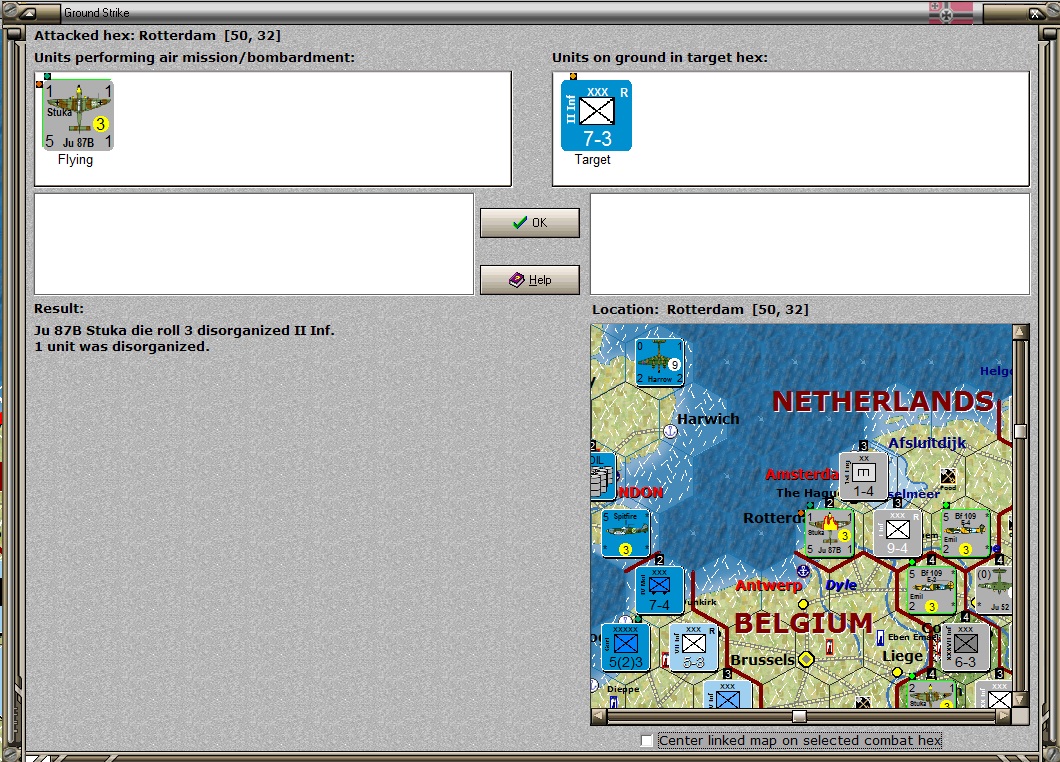Click 'Ju 87B Stuka die roll 3' result line
The width and height of the screenshot is (1060, 762).
(x=184, y=331)
